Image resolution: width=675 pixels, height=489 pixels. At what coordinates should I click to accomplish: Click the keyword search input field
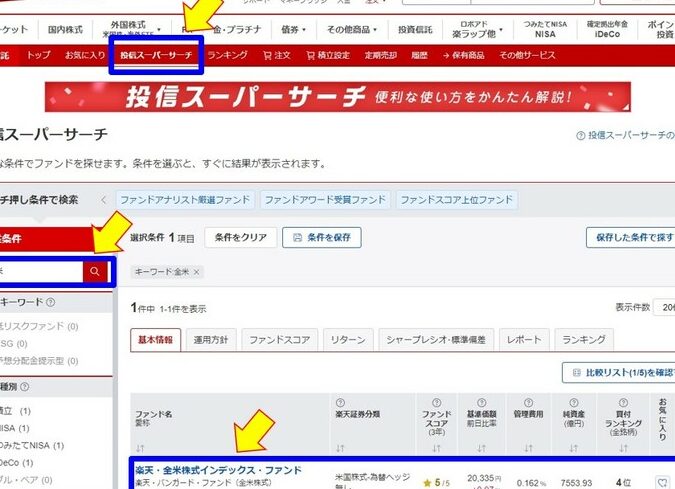pyautogui.click(x=41, y=271)
